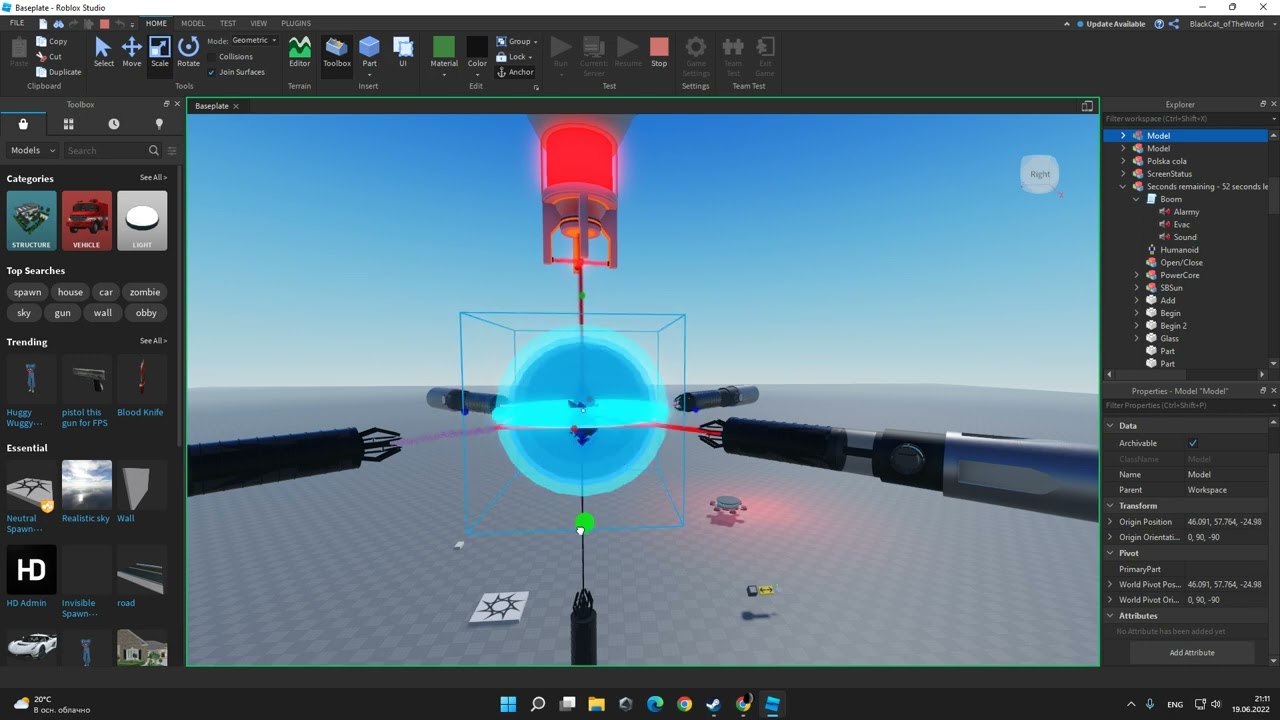
Task: Select the Alarmy sound in Explorer
Action: [x=1186, y=212]
